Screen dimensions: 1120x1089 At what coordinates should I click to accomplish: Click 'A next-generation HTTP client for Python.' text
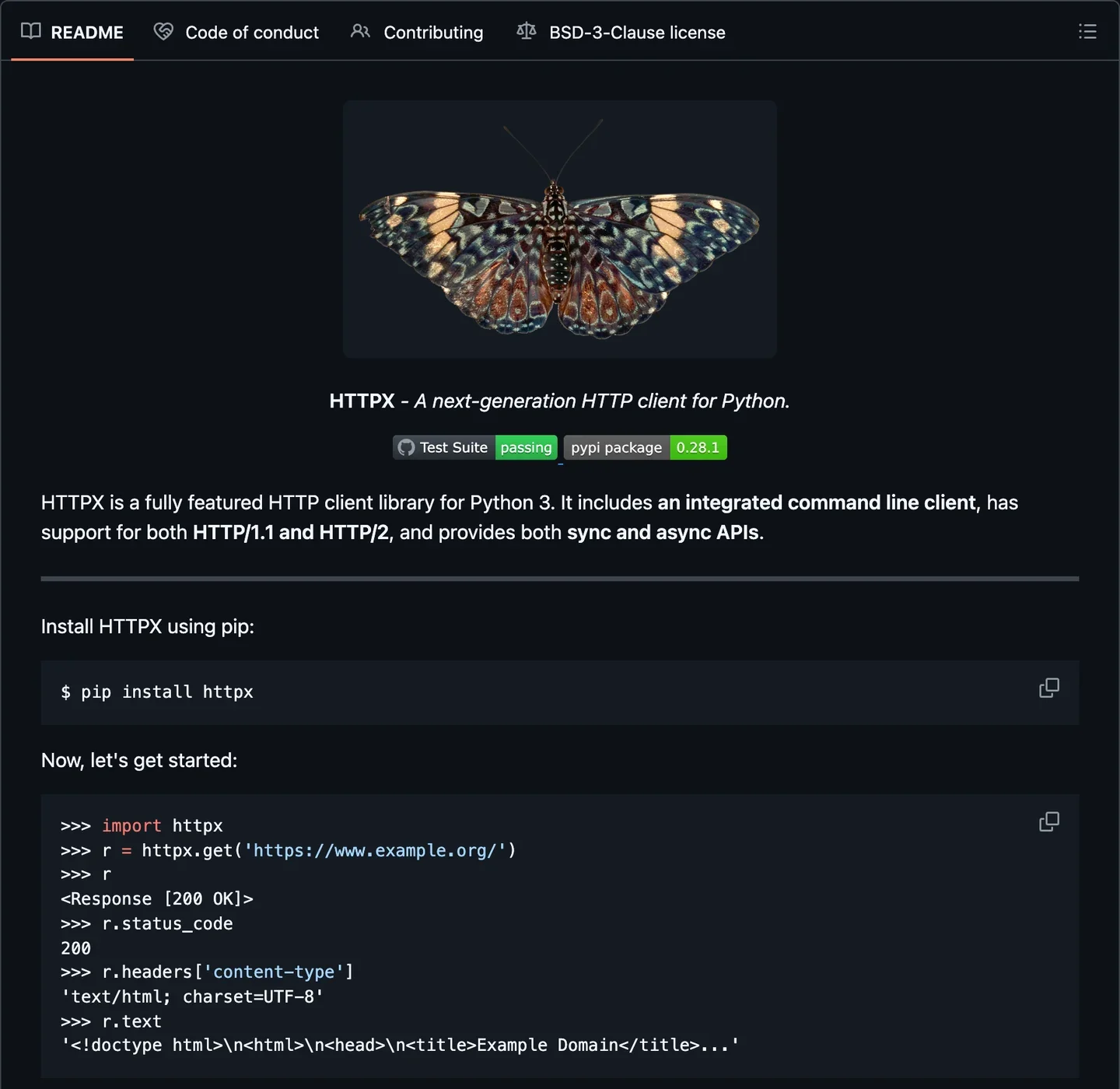coord(602,401)
